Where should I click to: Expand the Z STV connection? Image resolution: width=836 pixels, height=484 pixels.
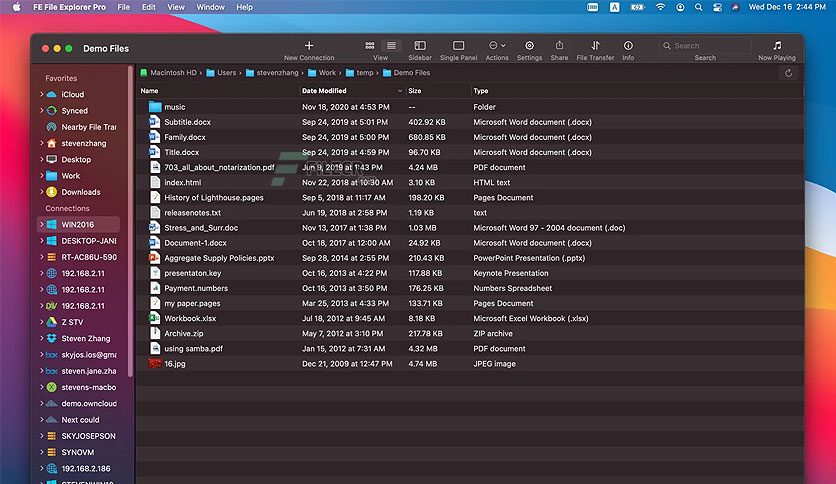[x=42, y=322]
